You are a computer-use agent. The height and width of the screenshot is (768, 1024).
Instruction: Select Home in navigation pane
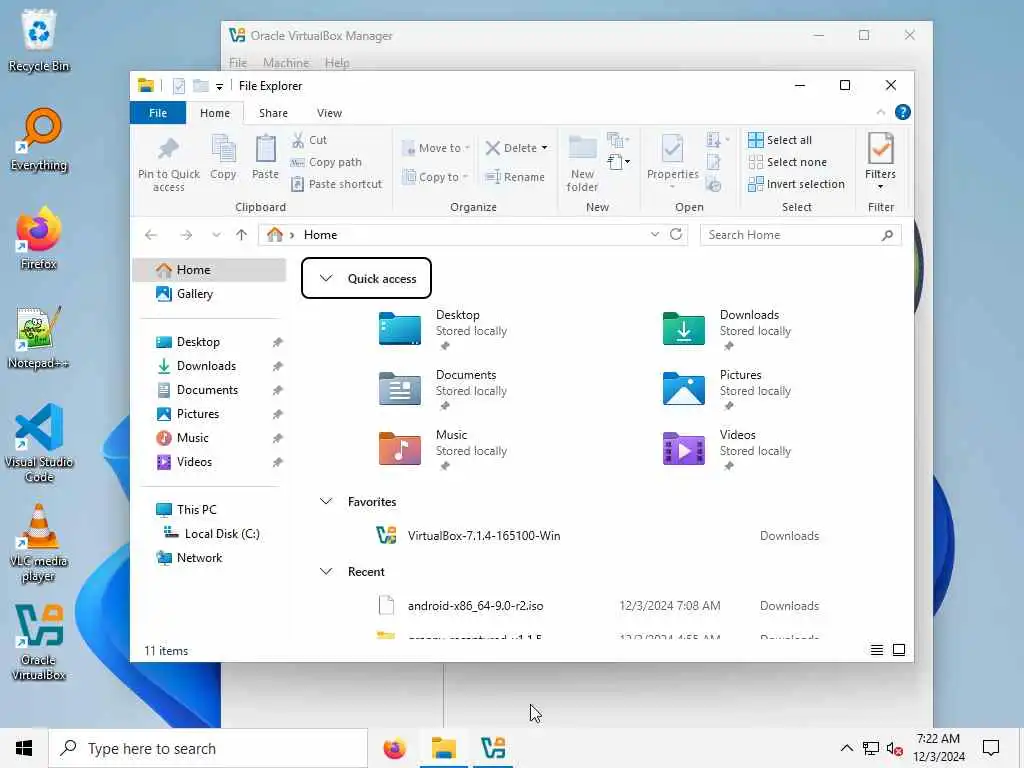pos(210,270)
